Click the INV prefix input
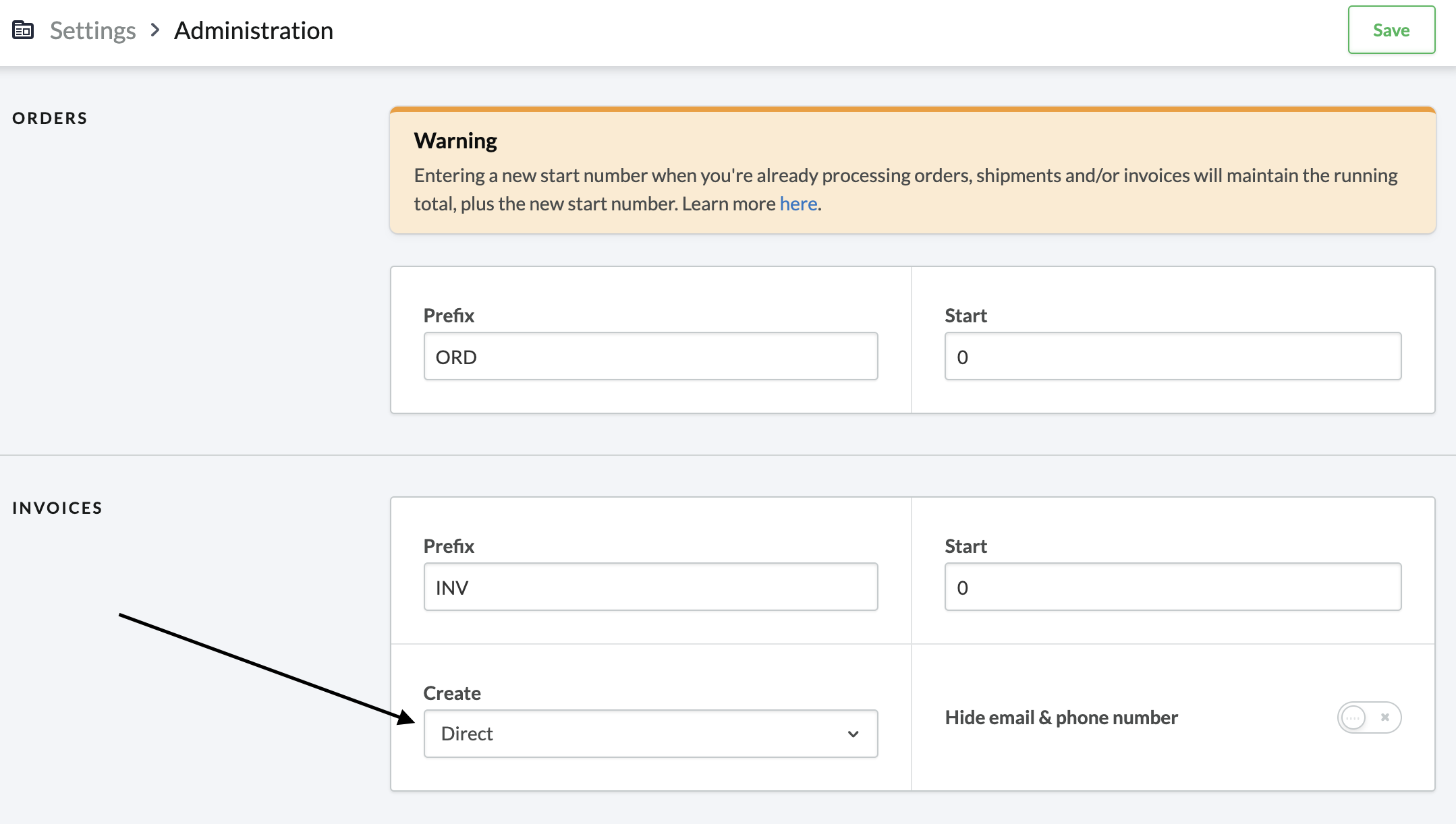The height and width of the screenshot is (824, 1456). pyautogui.click(x=650, y=587)
